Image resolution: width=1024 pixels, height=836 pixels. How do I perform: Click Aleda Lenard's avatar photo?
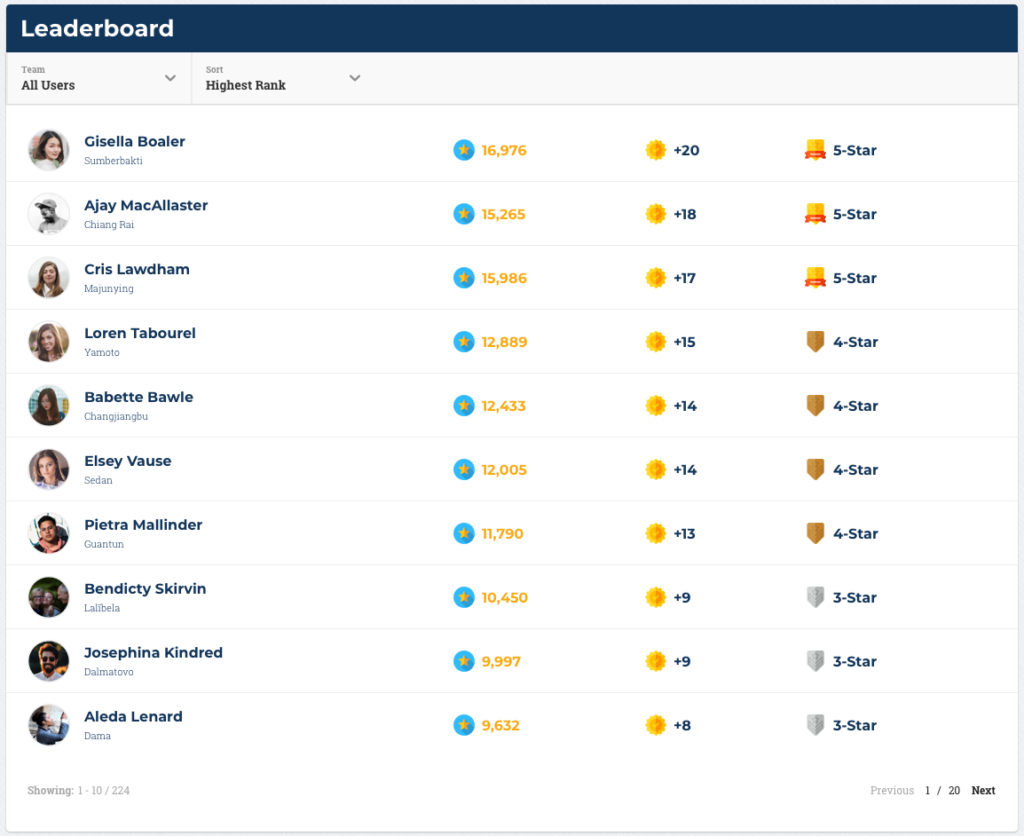coord(48,725)
